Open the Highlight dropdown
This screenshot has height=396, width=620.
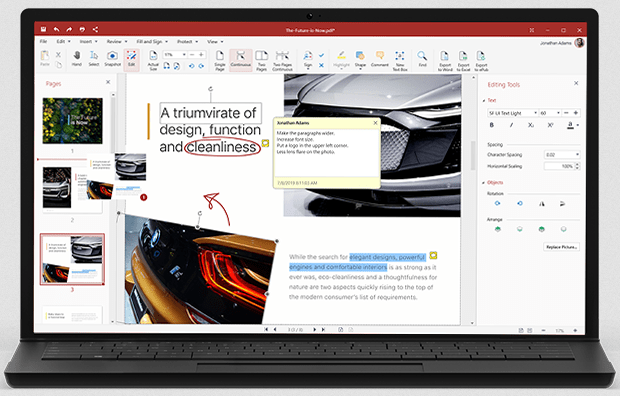pos(341,70)
